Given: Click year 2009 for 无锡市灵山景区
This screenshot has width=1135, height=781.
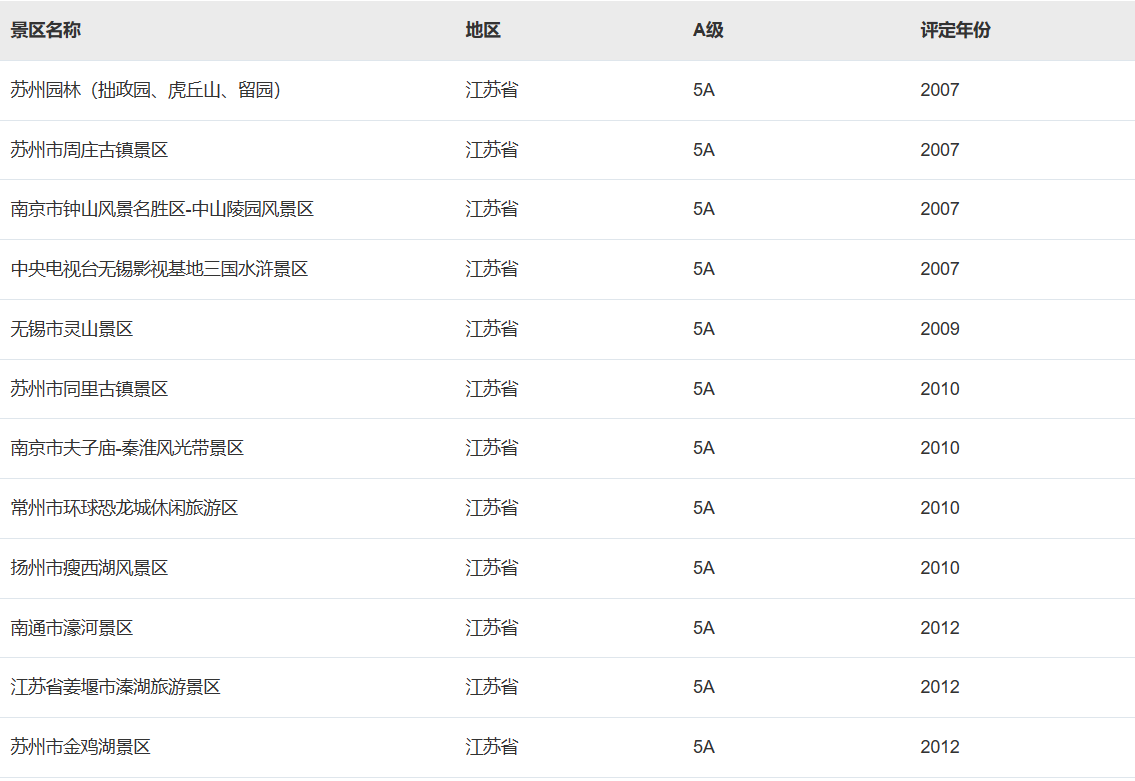Looking at the screenshot, I should point(940,329).
